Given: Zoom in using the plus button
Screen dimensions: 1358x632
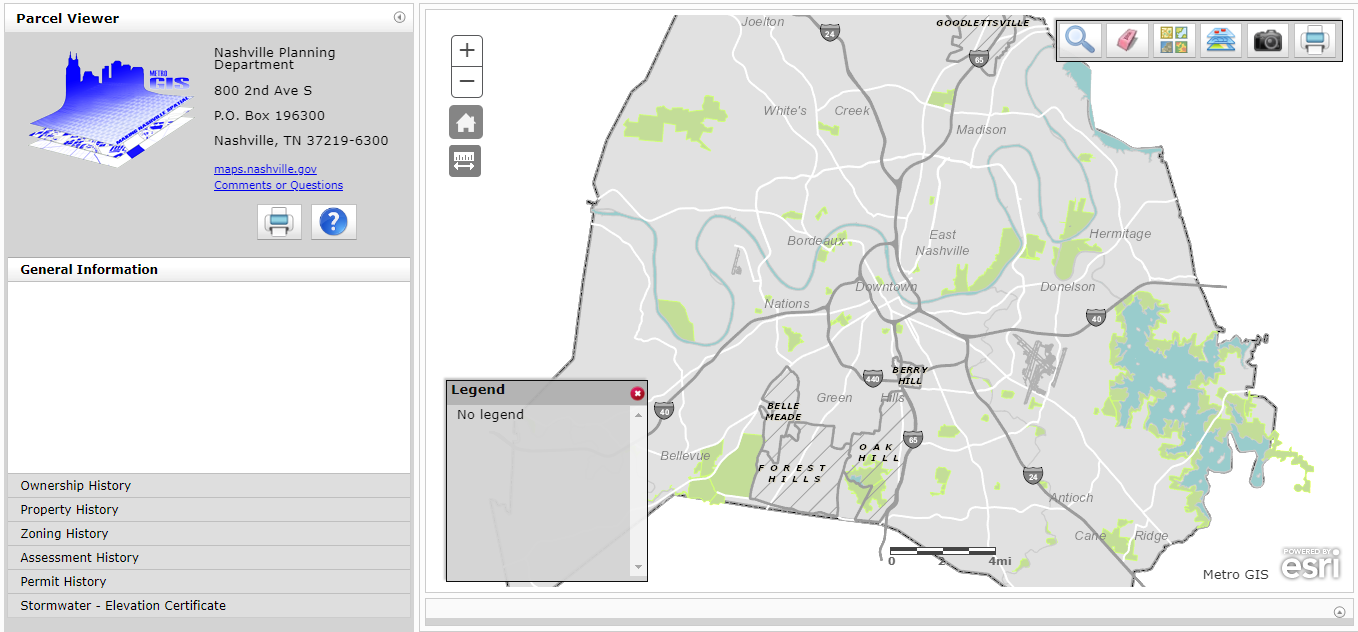Looking at the screenshot, I should point(466,48).
